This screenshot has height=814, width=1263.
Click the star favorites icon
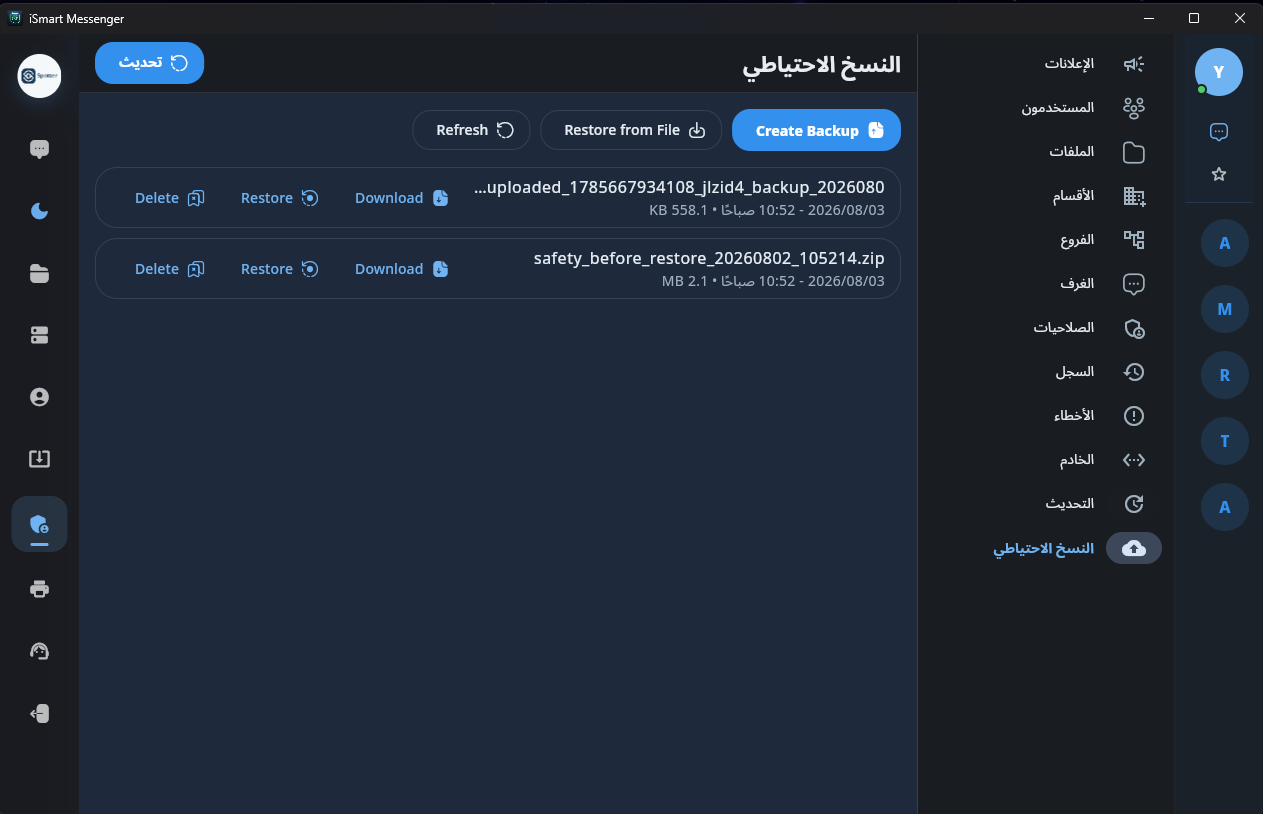[1218, 174]
